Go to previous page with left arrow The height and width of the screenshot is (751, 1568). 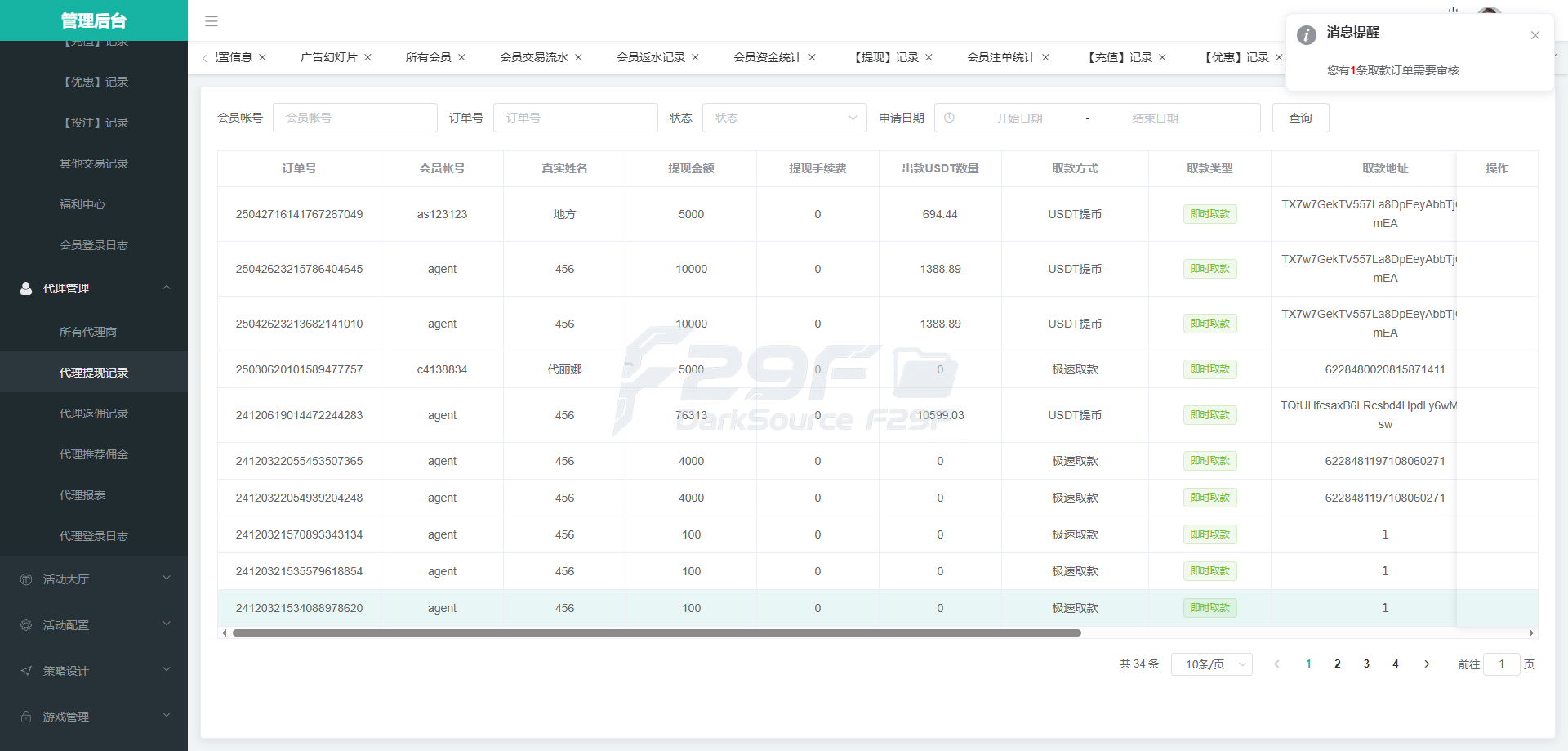pyautogui.click(x=1276, y=664)
